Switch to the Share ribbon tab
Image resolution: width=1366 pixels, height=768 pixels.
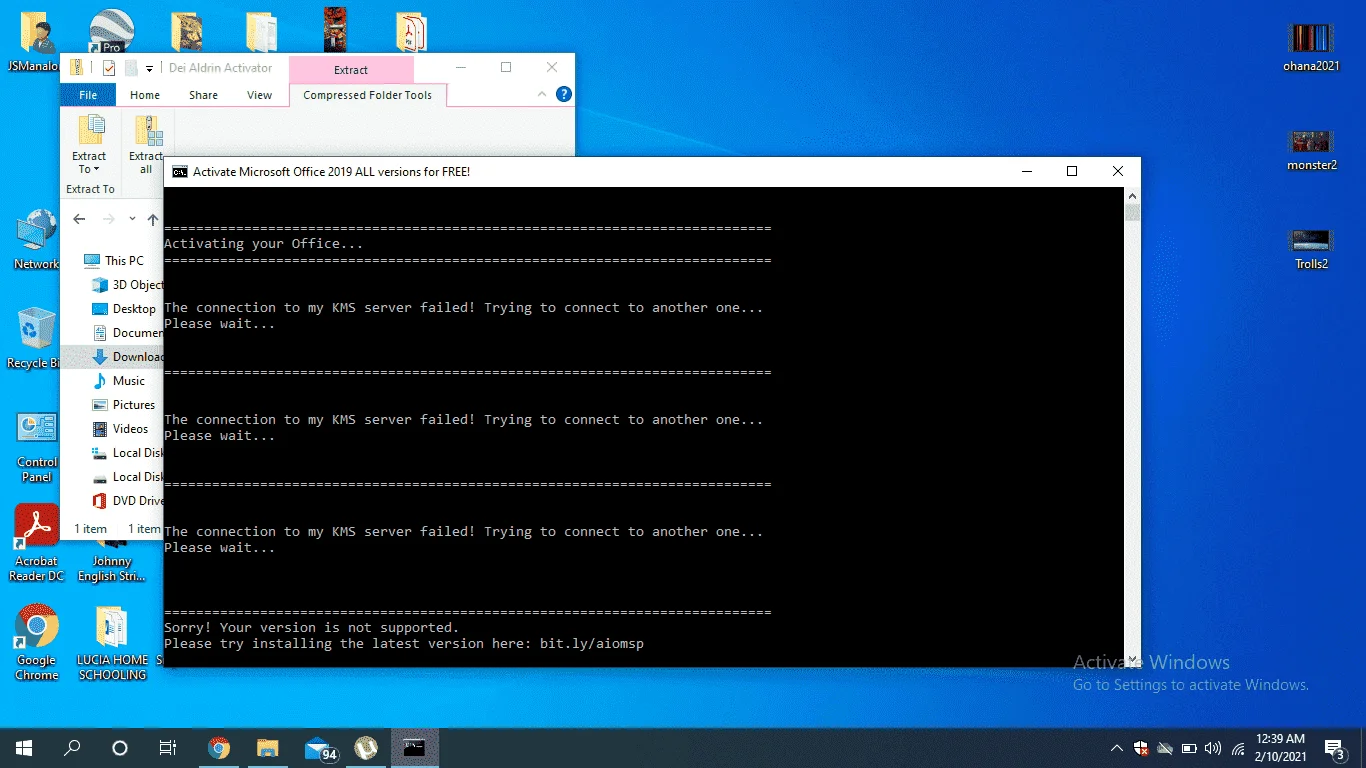coord(203,95)
